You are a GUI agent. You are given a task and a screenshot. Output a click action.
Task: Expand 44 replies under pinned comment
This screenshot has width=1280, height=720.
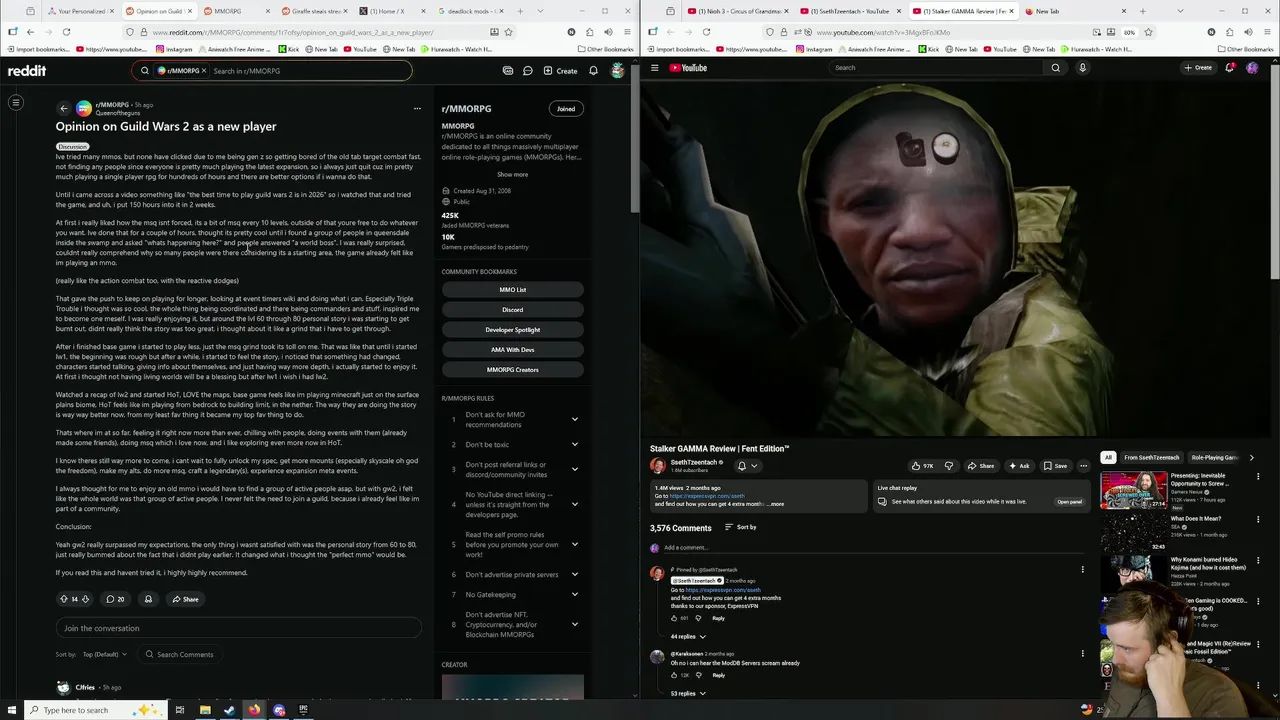[x=688, y=637]
